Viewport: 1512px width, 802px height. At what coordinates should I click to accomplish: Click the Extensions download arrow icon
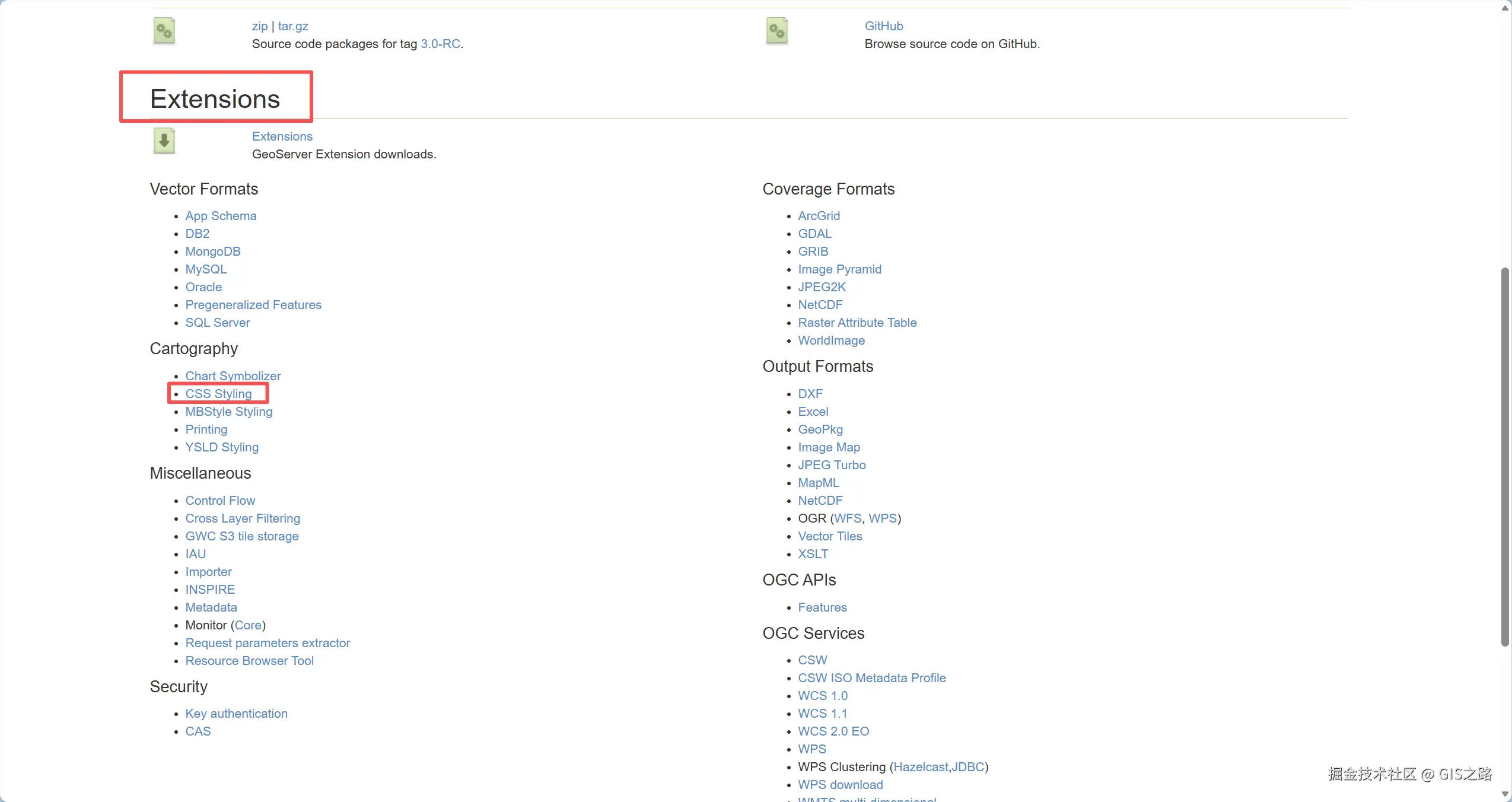[164, 141]
